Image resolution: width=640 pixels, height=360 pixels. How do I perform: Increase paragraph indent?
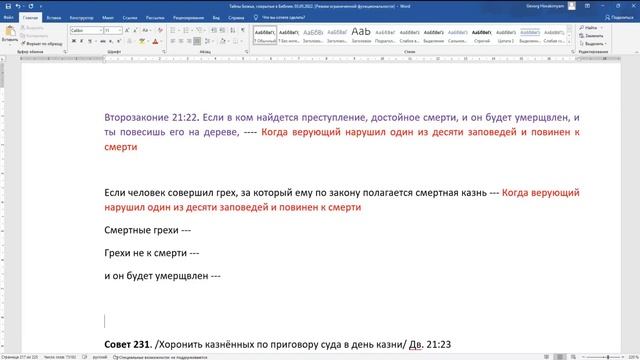pos(222,31)
